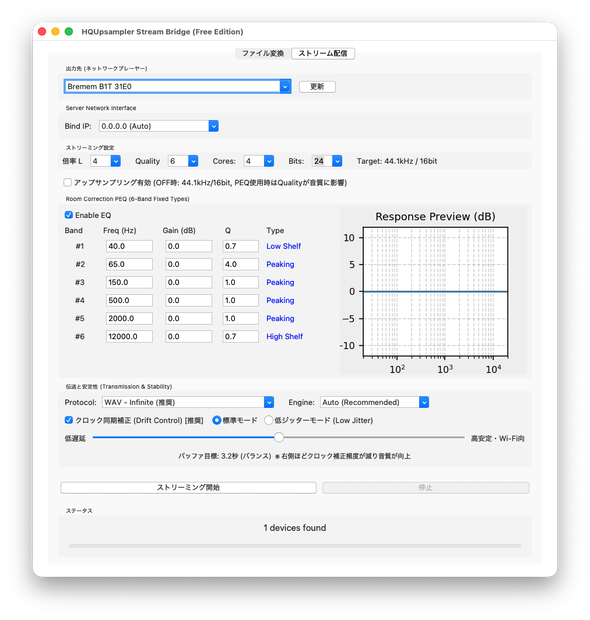Open the Quality dropdown
This screenshot has height=620, width=590.
[x=183, y=161]
